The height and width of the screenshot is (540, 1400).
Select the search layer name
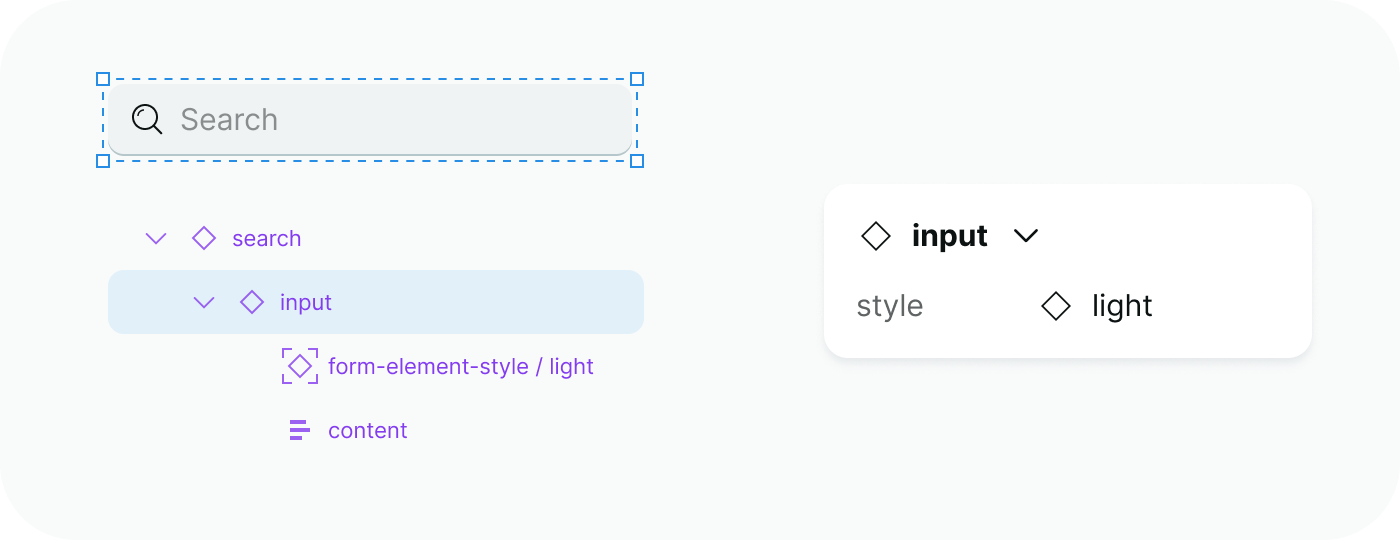coord(266,238)
